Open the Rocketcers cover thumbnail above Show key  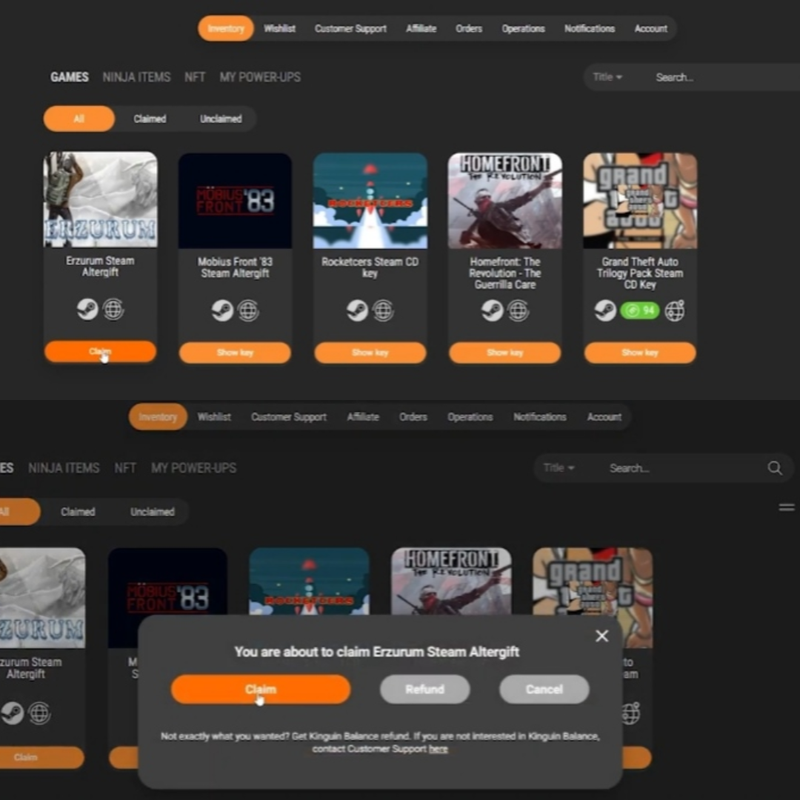click(x=370, y=201)
